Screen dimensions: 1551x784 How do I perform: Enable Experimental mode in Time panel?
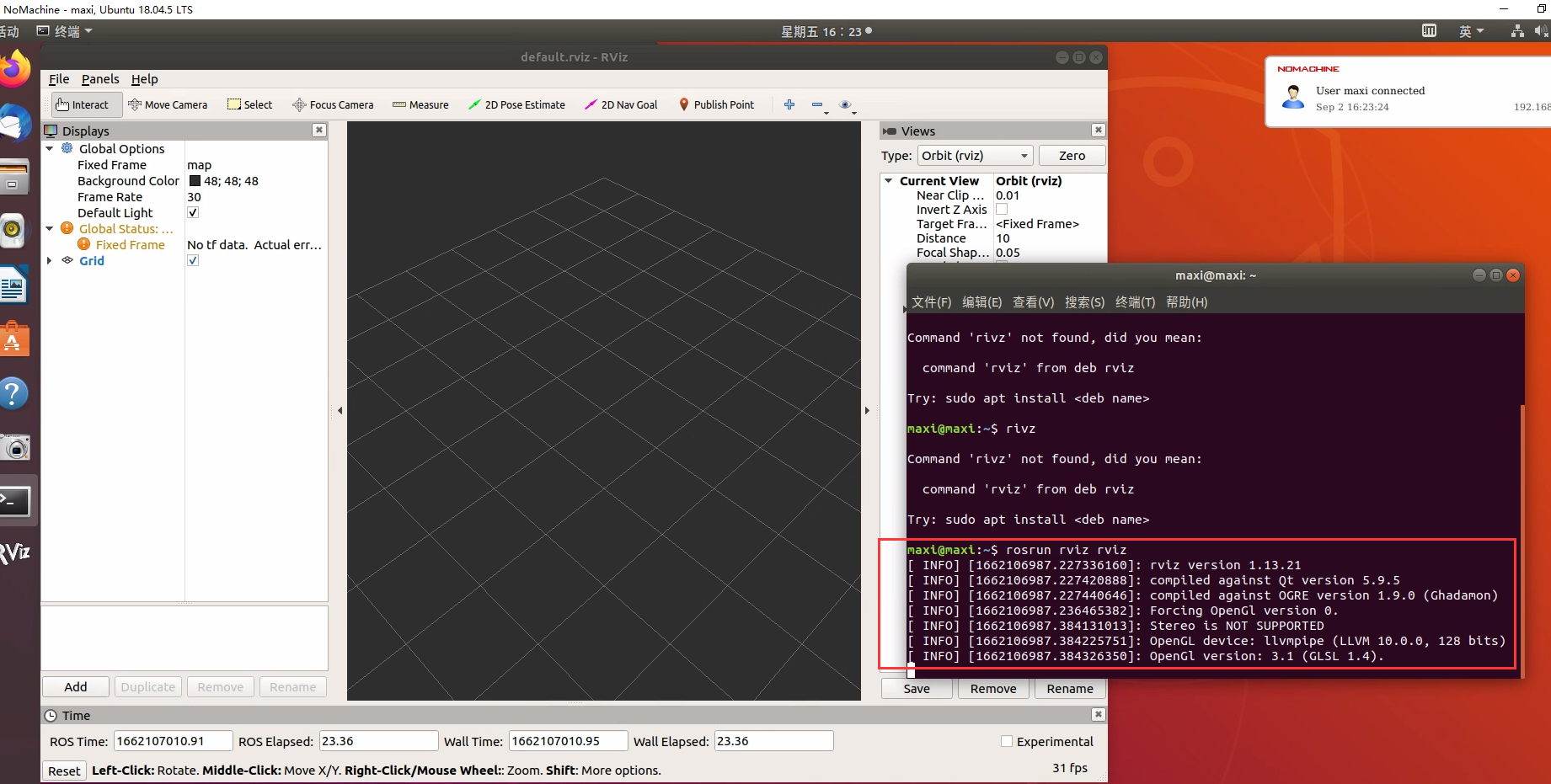pyautogui.click(x=1007, y=741)
